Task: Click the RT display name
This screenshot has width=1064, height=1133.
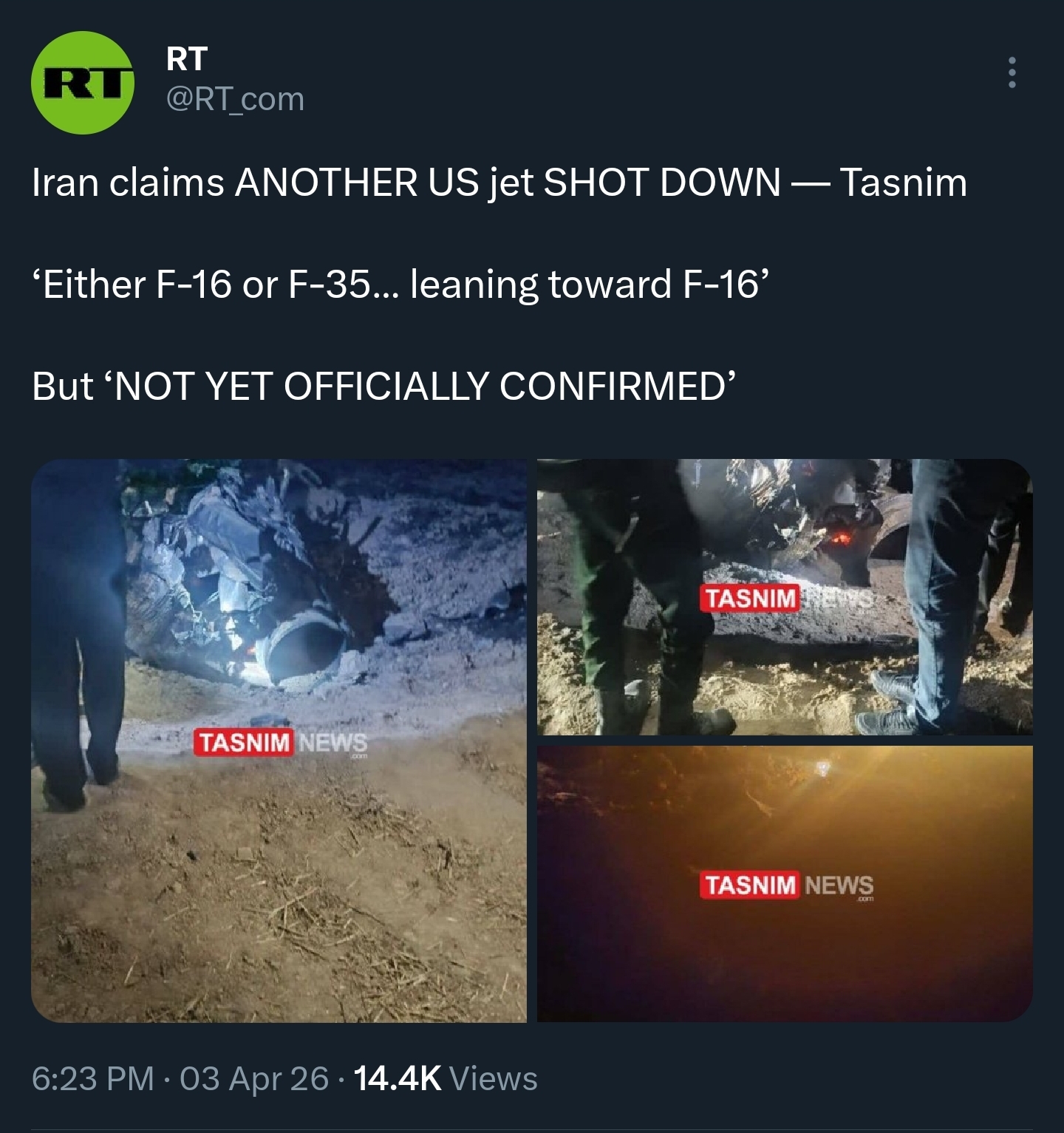Action: coord(187,59)
